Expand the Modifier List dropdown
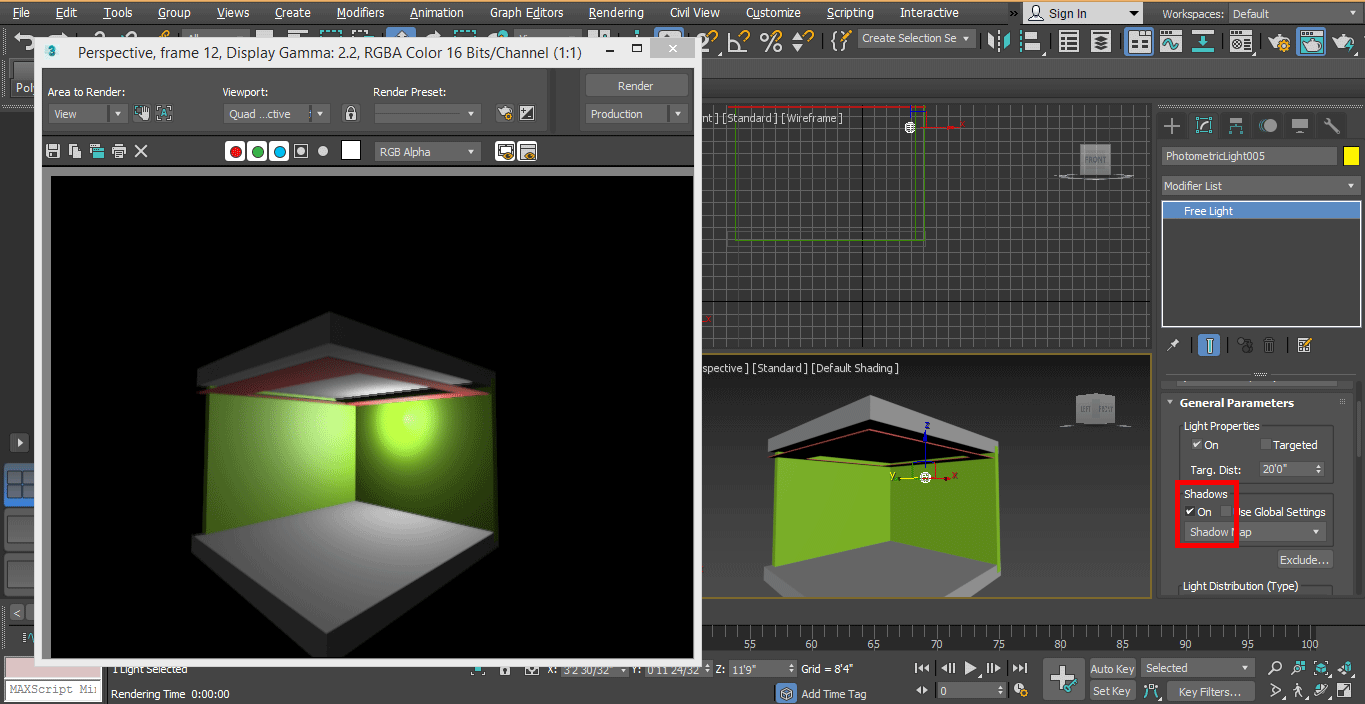The image size is (1365, 704). (x=1260, y=186)
